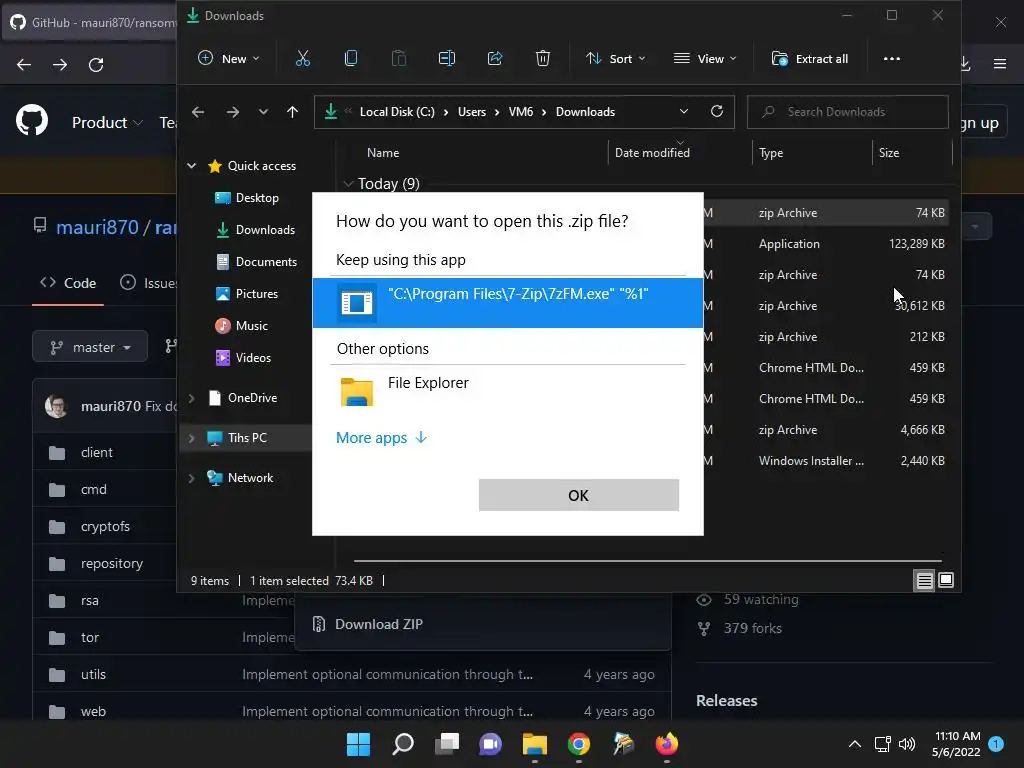Go back in File Explorer navigation
The image size is (1024, 768).
click(198, 112)
